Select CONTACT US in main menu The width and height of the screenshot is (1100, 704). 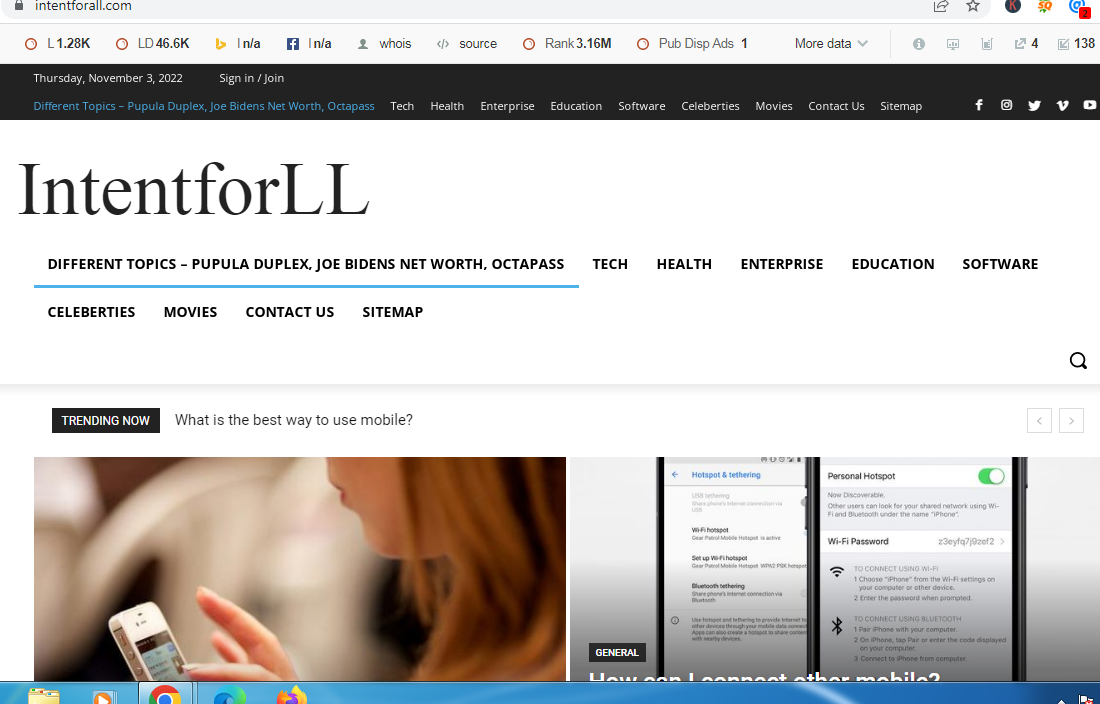(290, 312)
